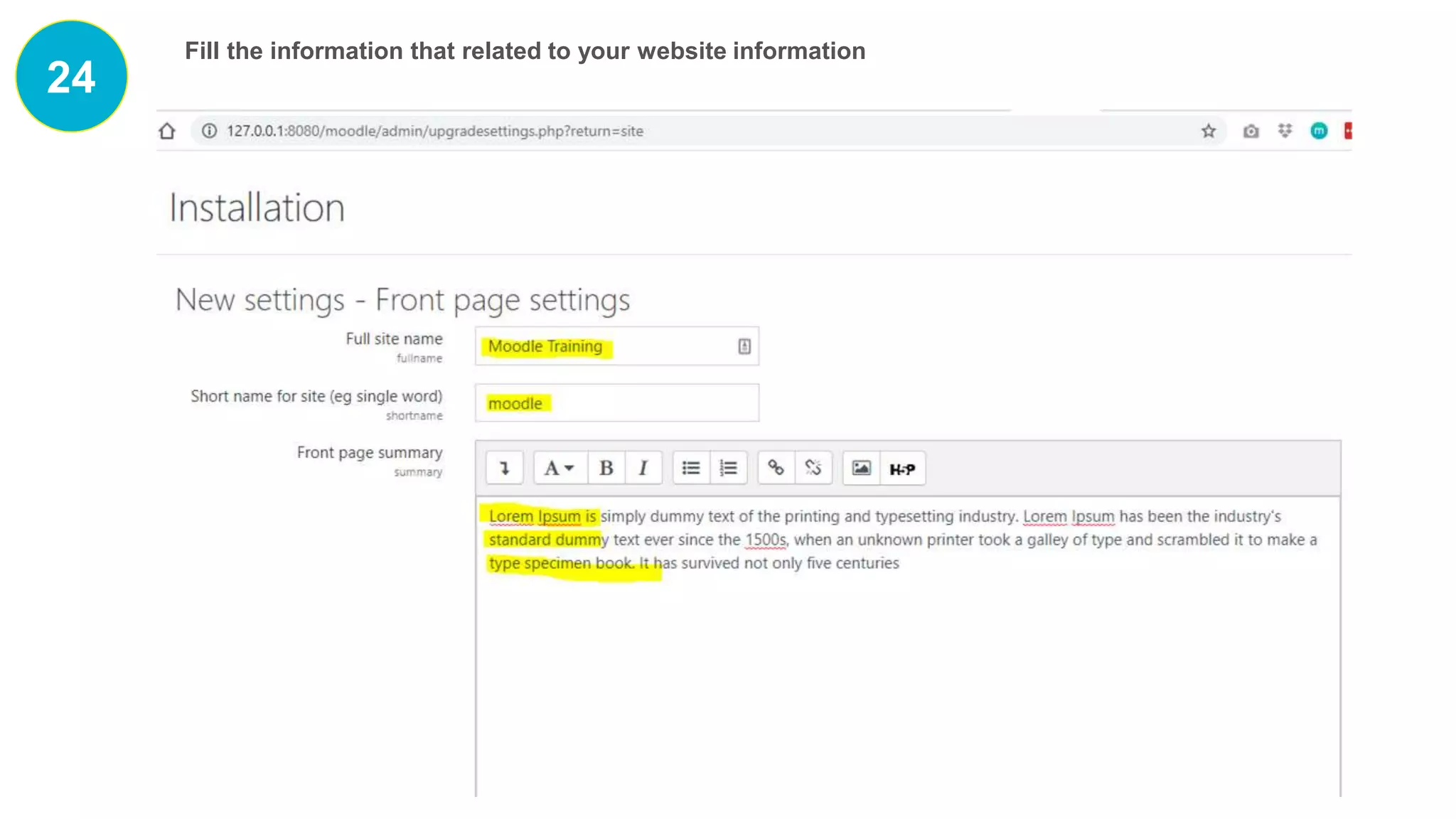1456x819 pixels.
Task: Toggle the editor toolbar expand button
Action: pos(505,468)
